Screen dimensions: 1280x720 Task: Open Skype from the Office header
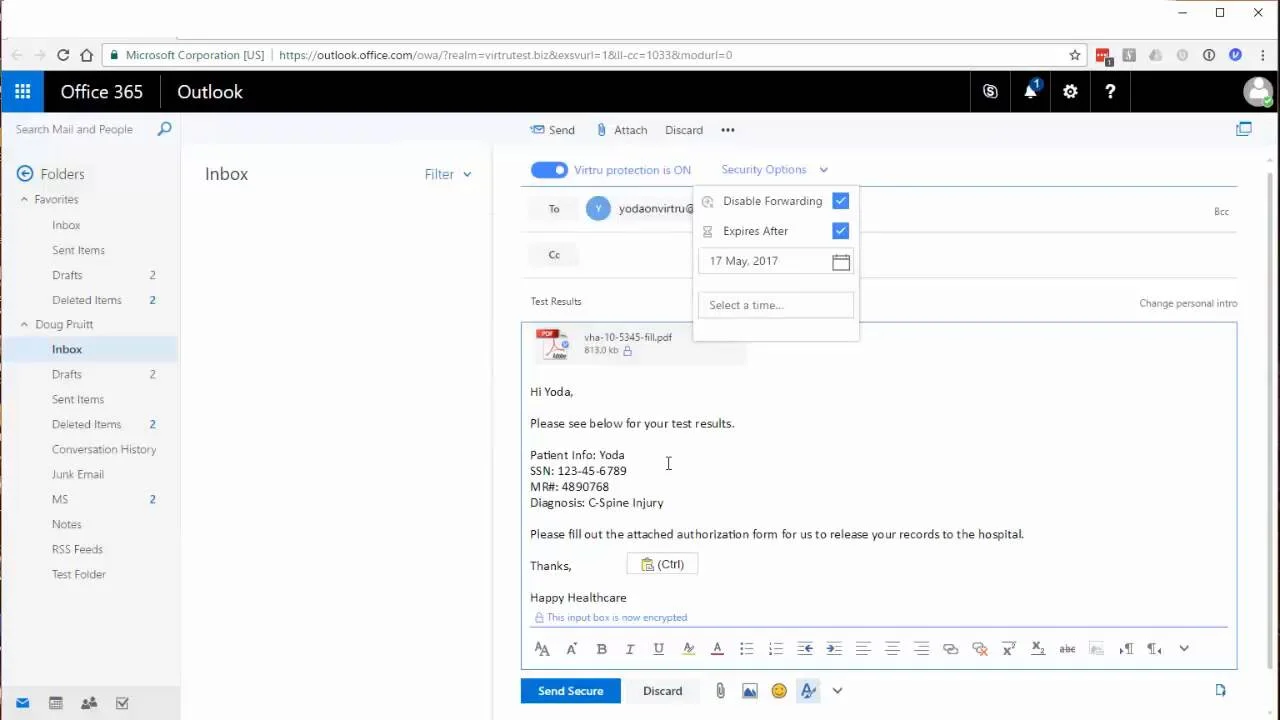990,92
